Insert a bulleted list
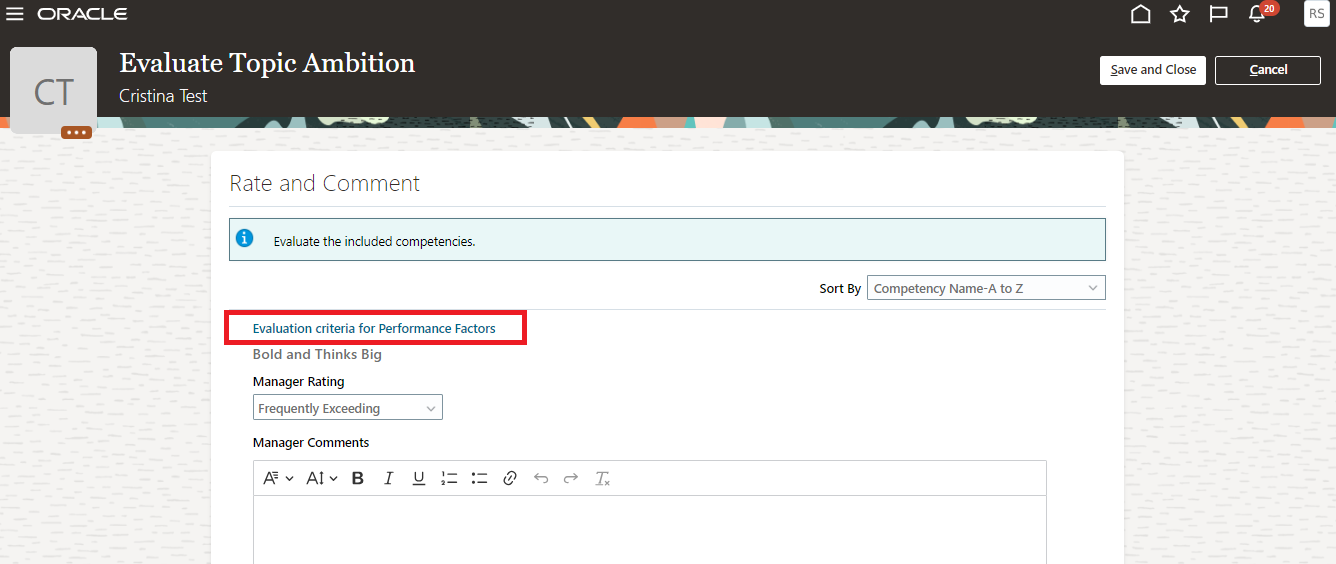Viewport: 1336px width, 564px height. pos(479,478)
